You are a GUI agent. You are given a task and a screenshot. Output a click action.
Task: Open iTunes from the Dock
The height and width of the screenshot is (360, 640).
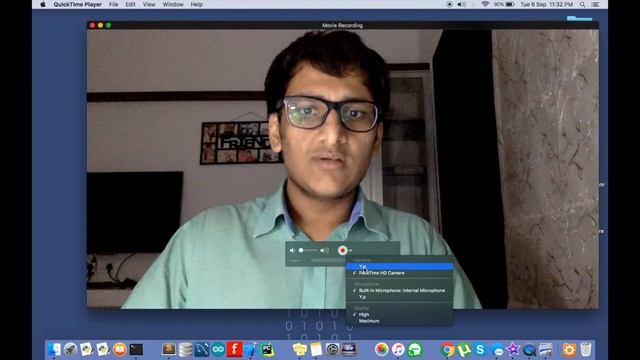[398, 350]
